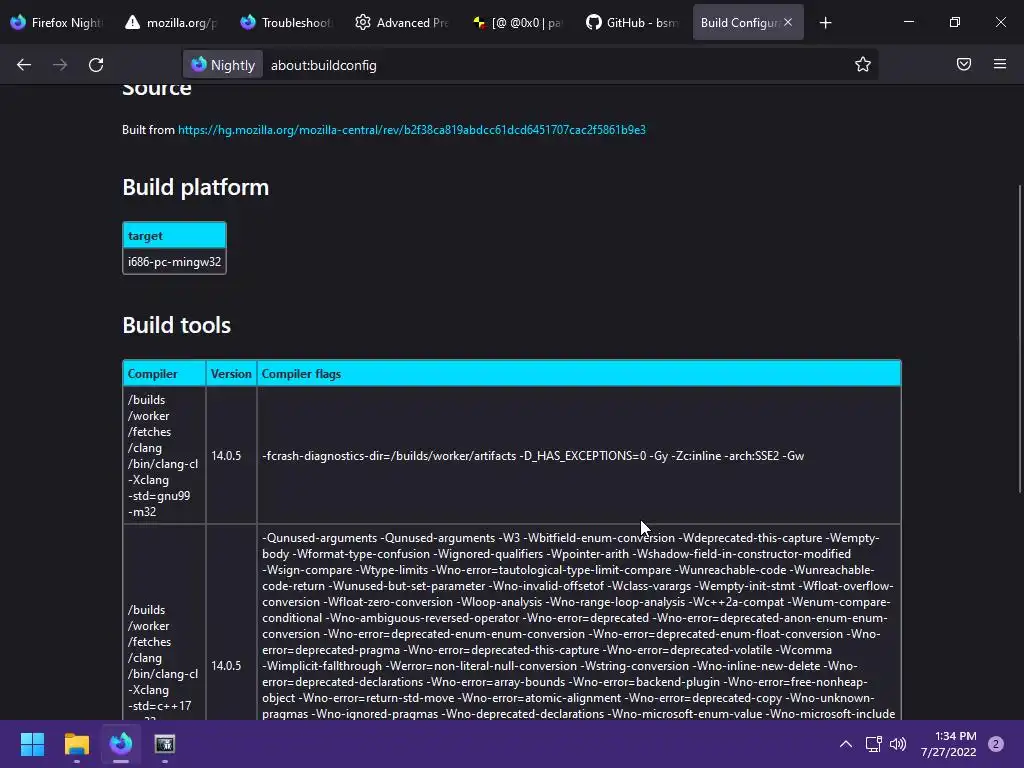Open the Save to Pocket button
The height and width of the screenshot is (768, 1024).
pos(964,64)
